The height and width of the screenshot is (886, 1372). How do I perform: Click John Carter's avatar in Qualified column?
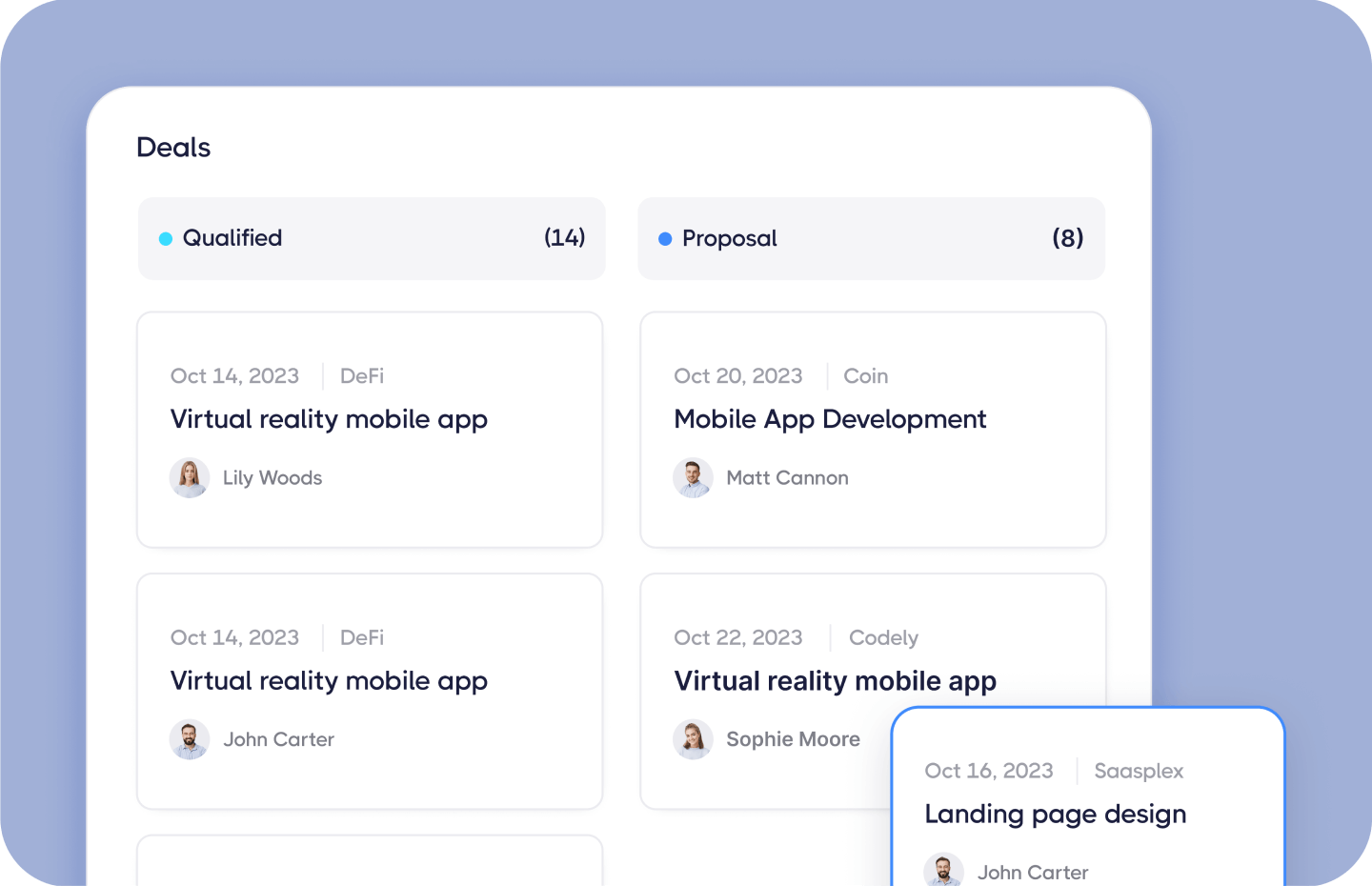pyautogui.click(x=190, y=739)
